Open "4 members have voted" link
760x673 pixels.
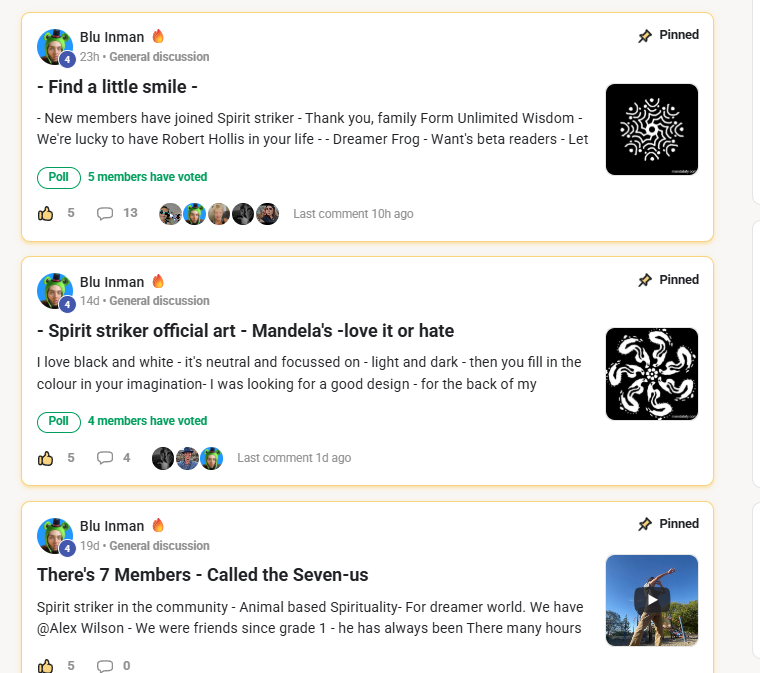147,422
